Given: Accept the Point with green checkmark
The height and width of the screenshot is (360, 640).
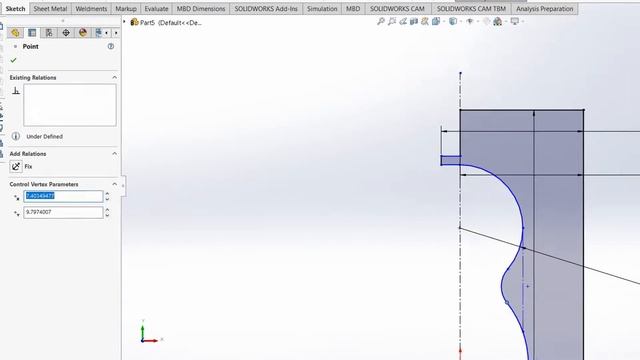Looking at the screenshot, I should tap(13, 60).
